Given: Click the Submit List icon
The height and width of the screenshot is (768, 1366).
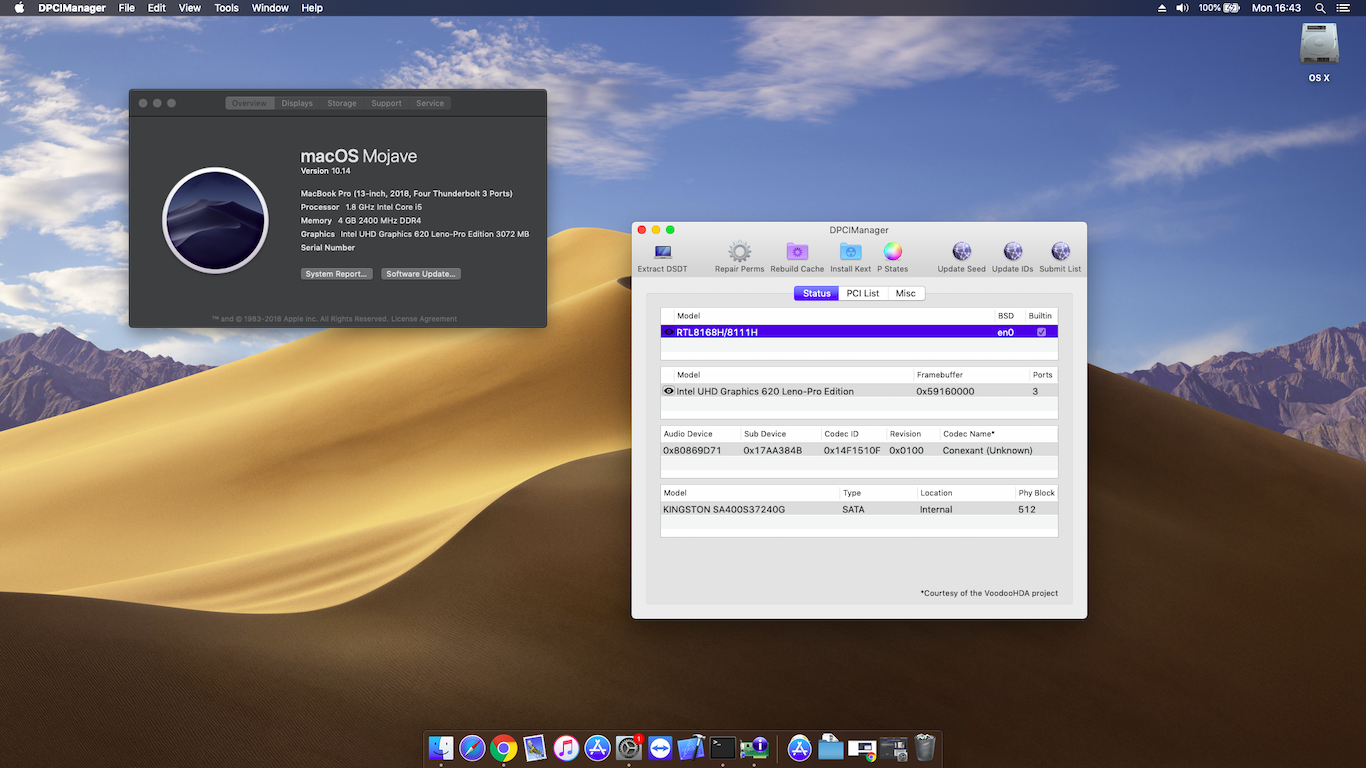Looking at the screenshot, I should (x=1059, y=251).
